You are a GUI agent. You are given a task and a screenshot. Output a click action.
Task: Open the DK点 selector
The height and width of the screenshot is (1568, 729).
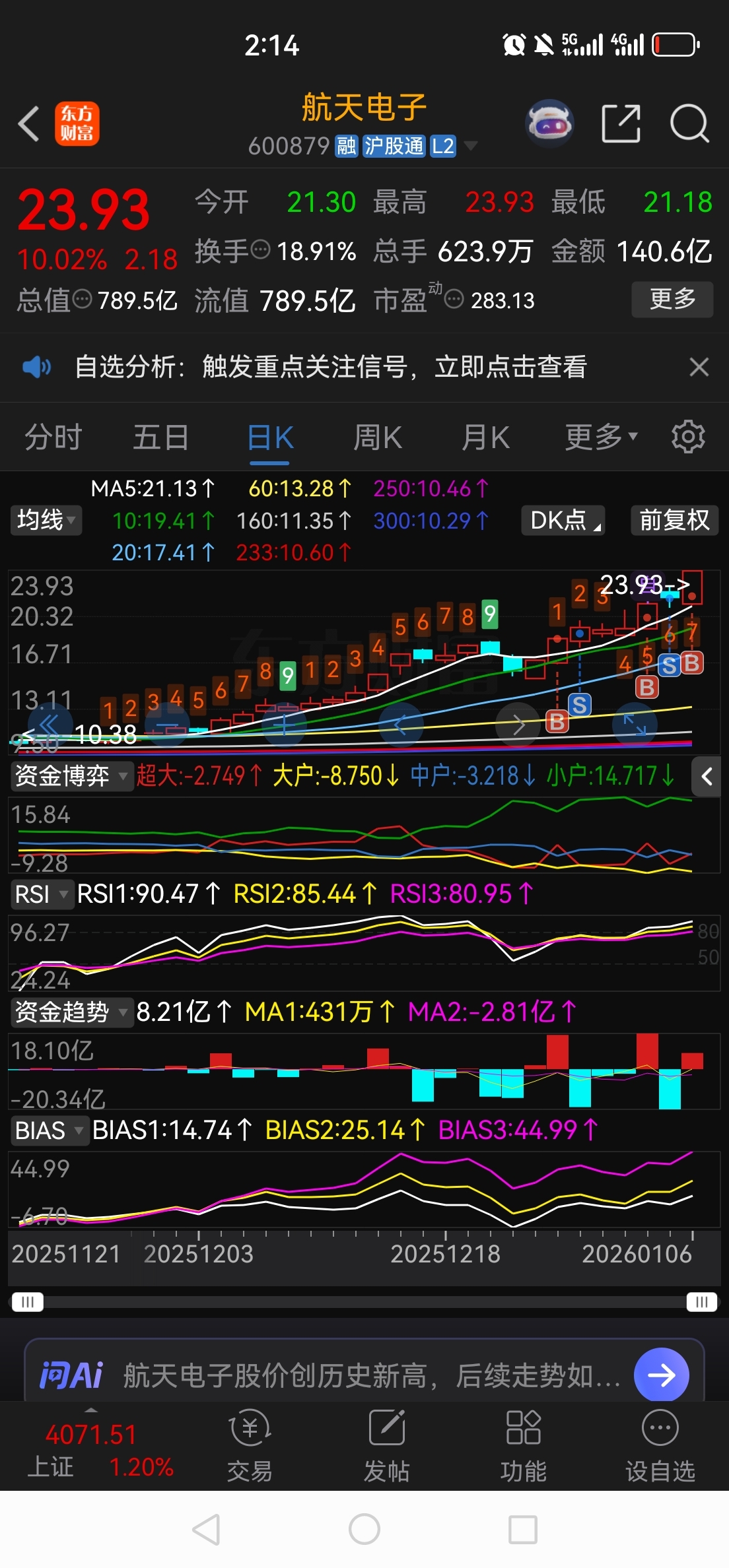pyautogui.click(x=563, y=520)
